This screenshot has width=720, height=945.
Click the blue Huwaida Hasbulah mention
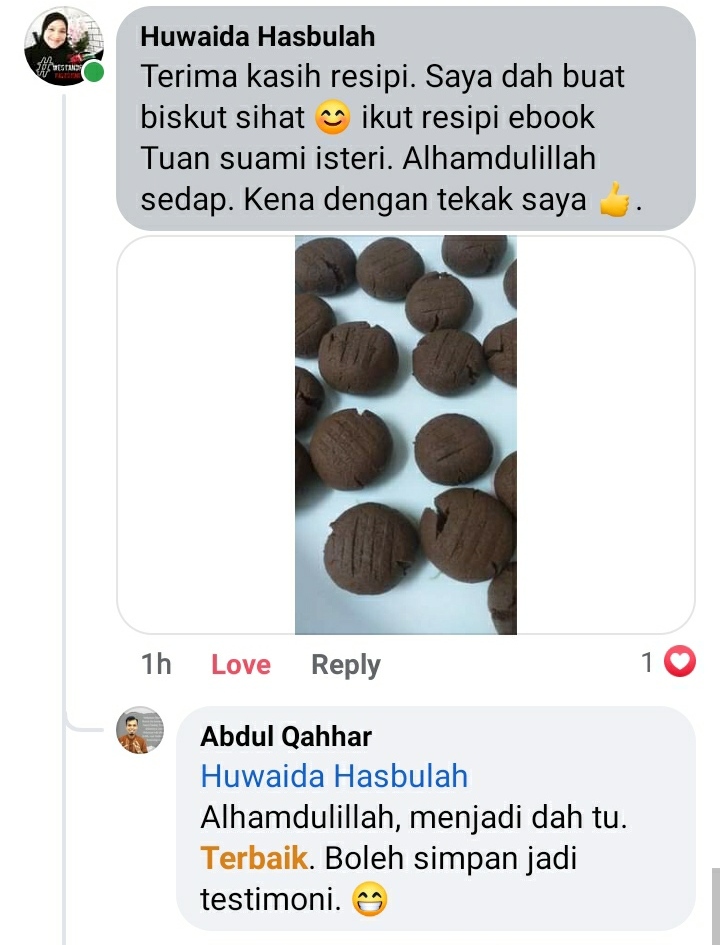(334, 776)
